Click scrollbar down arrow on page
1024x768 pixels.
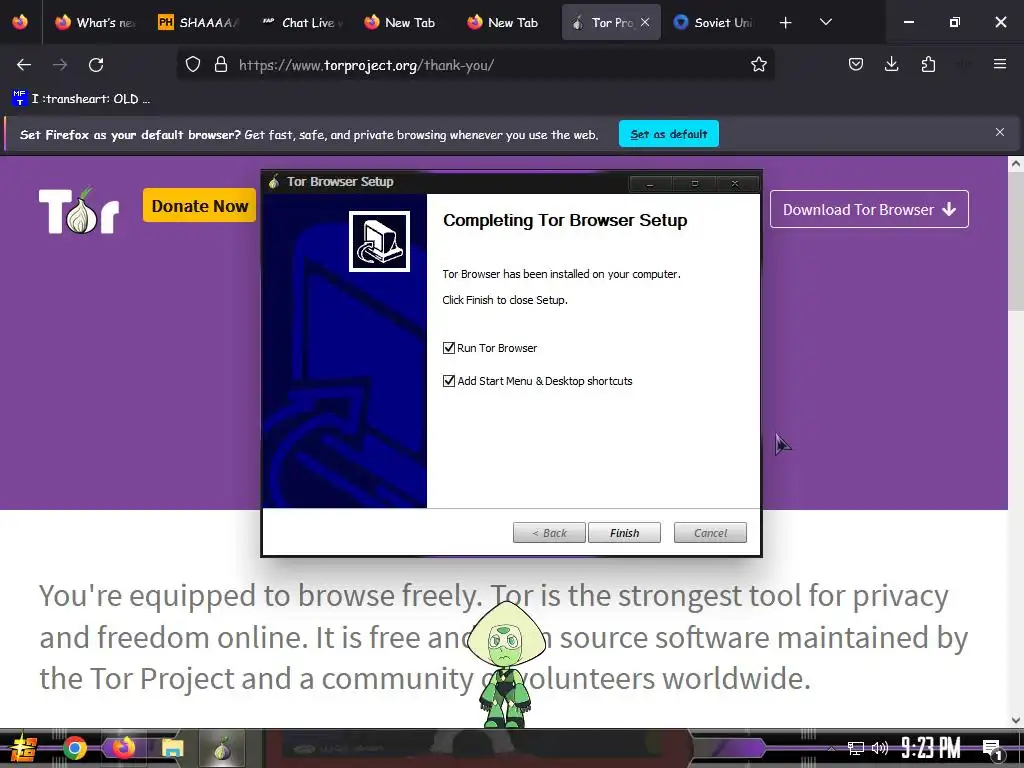tap(1016, 720)
